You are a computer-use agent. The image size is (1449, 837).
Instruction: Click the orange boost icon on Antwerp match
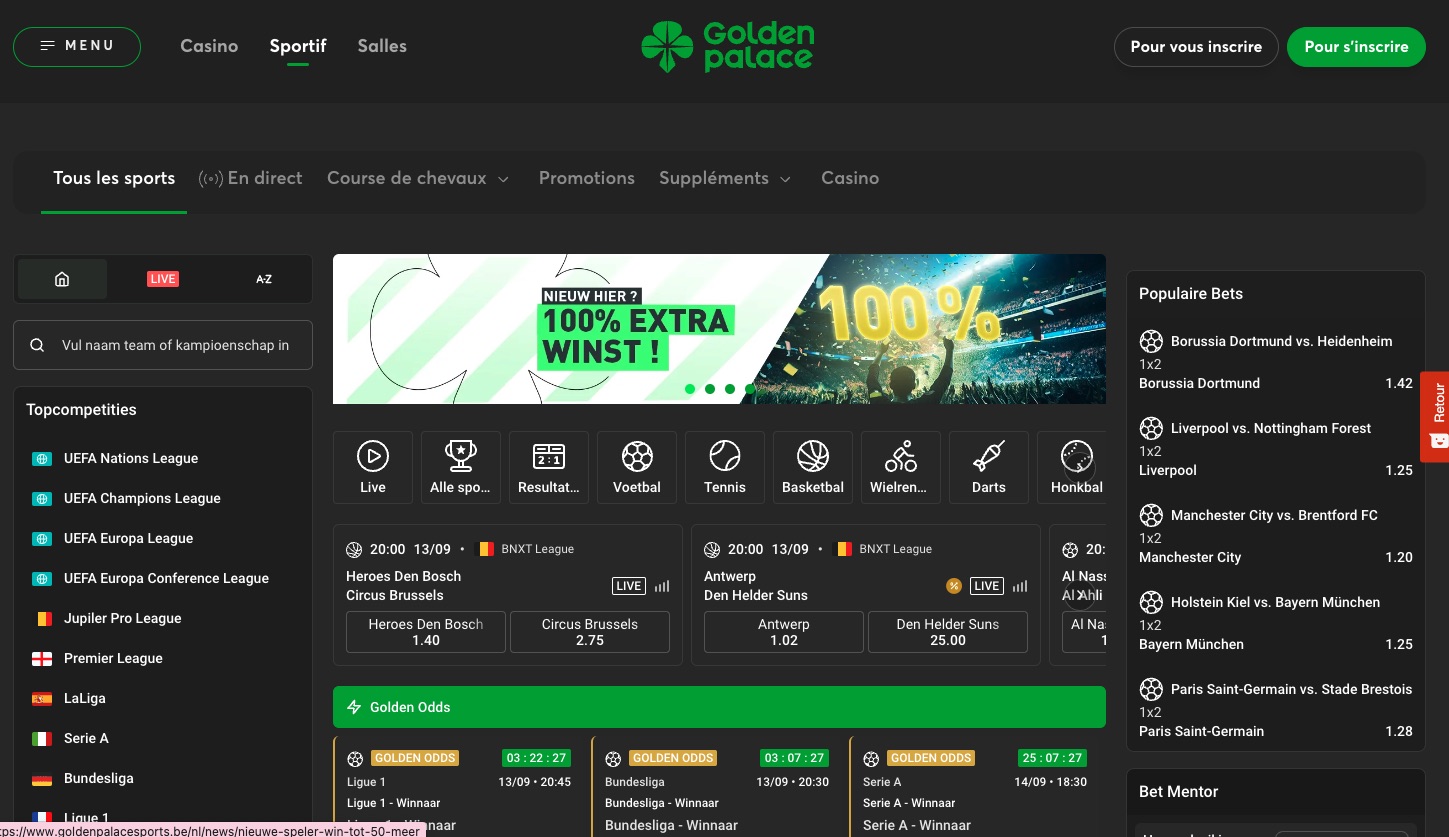(x=954, y=586)
